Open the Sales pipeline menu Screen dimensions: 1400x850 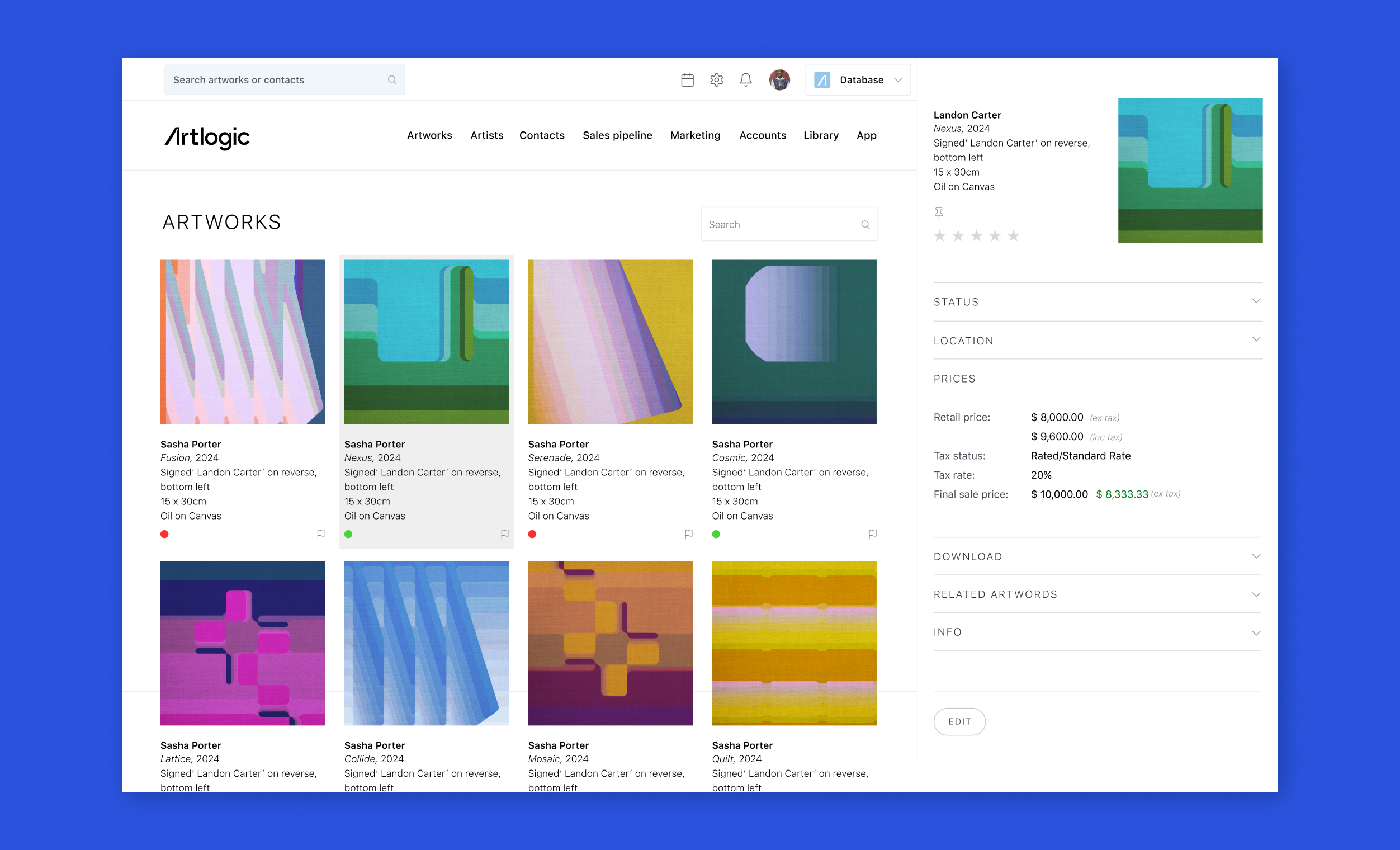(617, 135)
